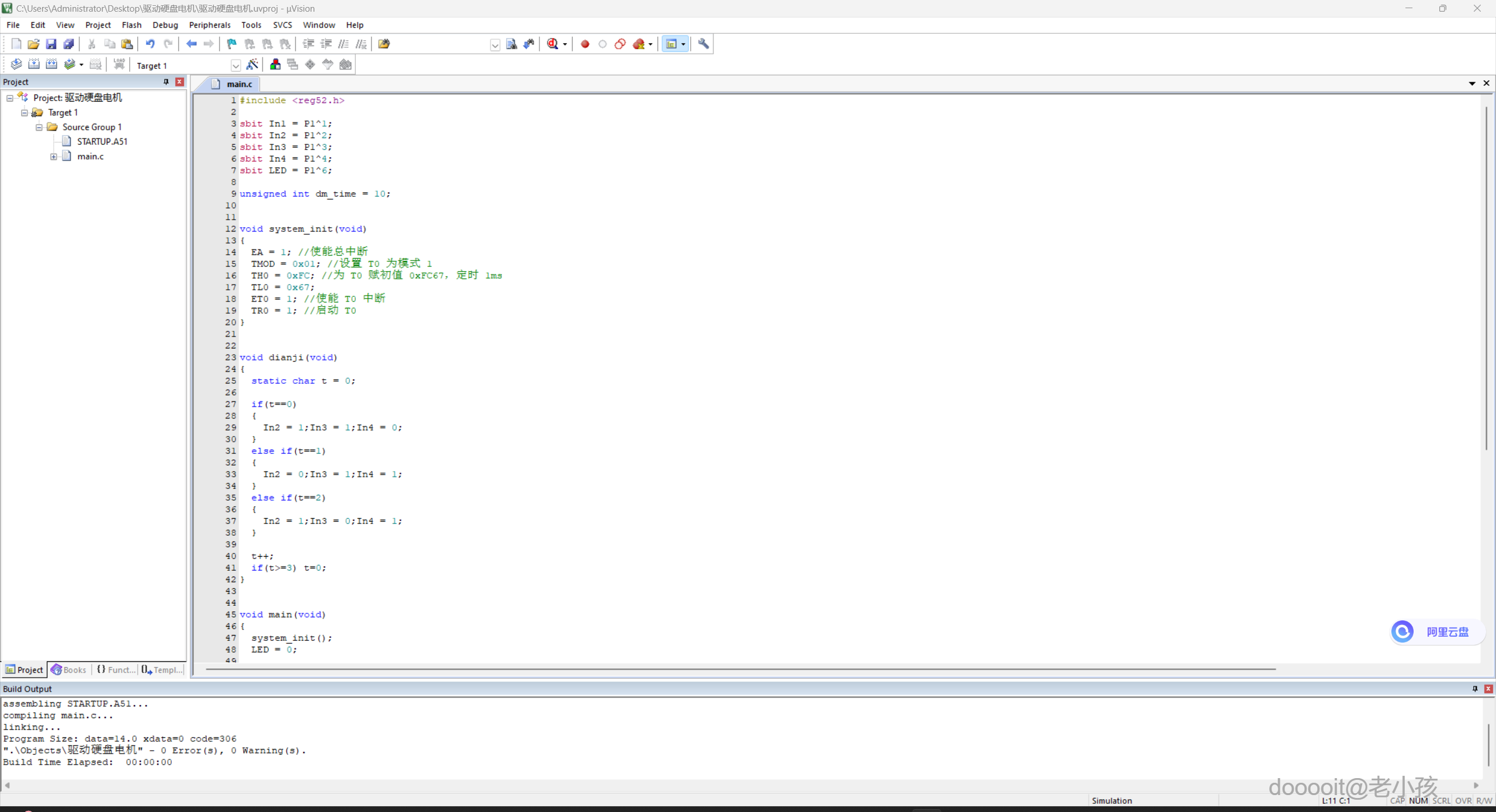The image size is (1496, 812).
Task: Click the Undo arrow icon
Action: click(150, 44)
